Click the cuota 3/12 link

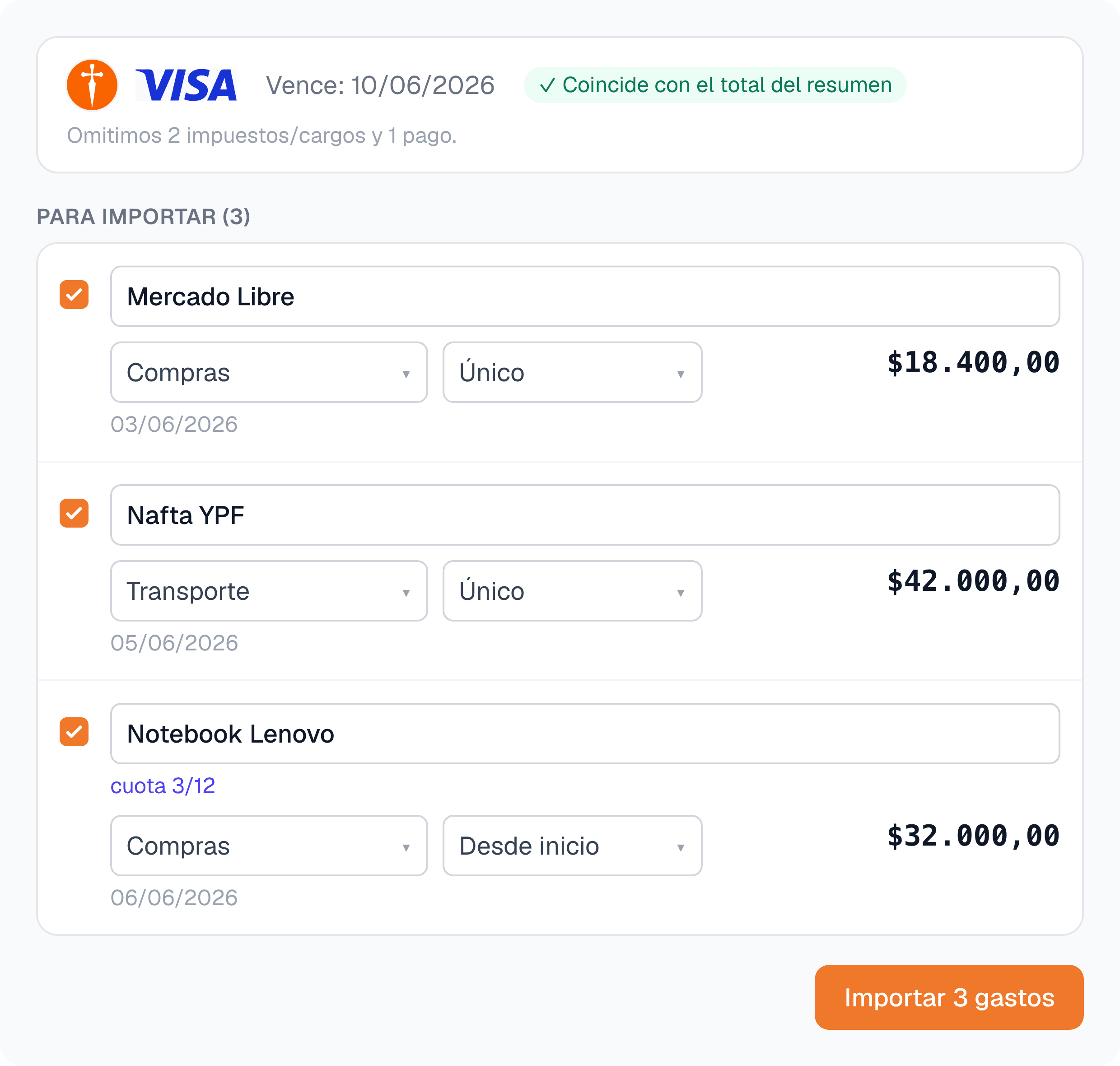point(163,786)
